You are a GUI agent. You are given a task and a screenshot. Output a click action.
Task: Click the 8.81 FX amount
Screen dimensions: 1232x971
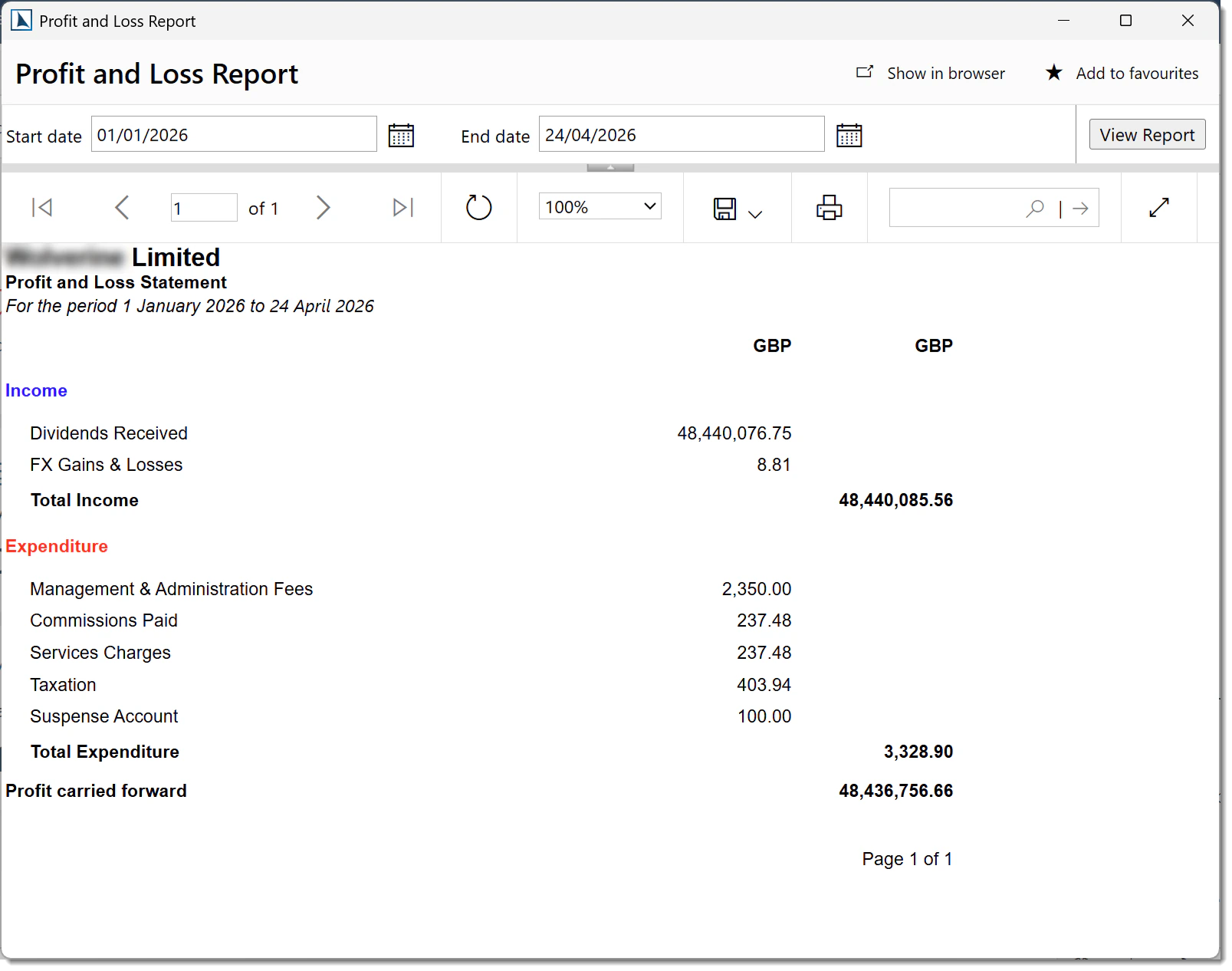pos(774,465)
